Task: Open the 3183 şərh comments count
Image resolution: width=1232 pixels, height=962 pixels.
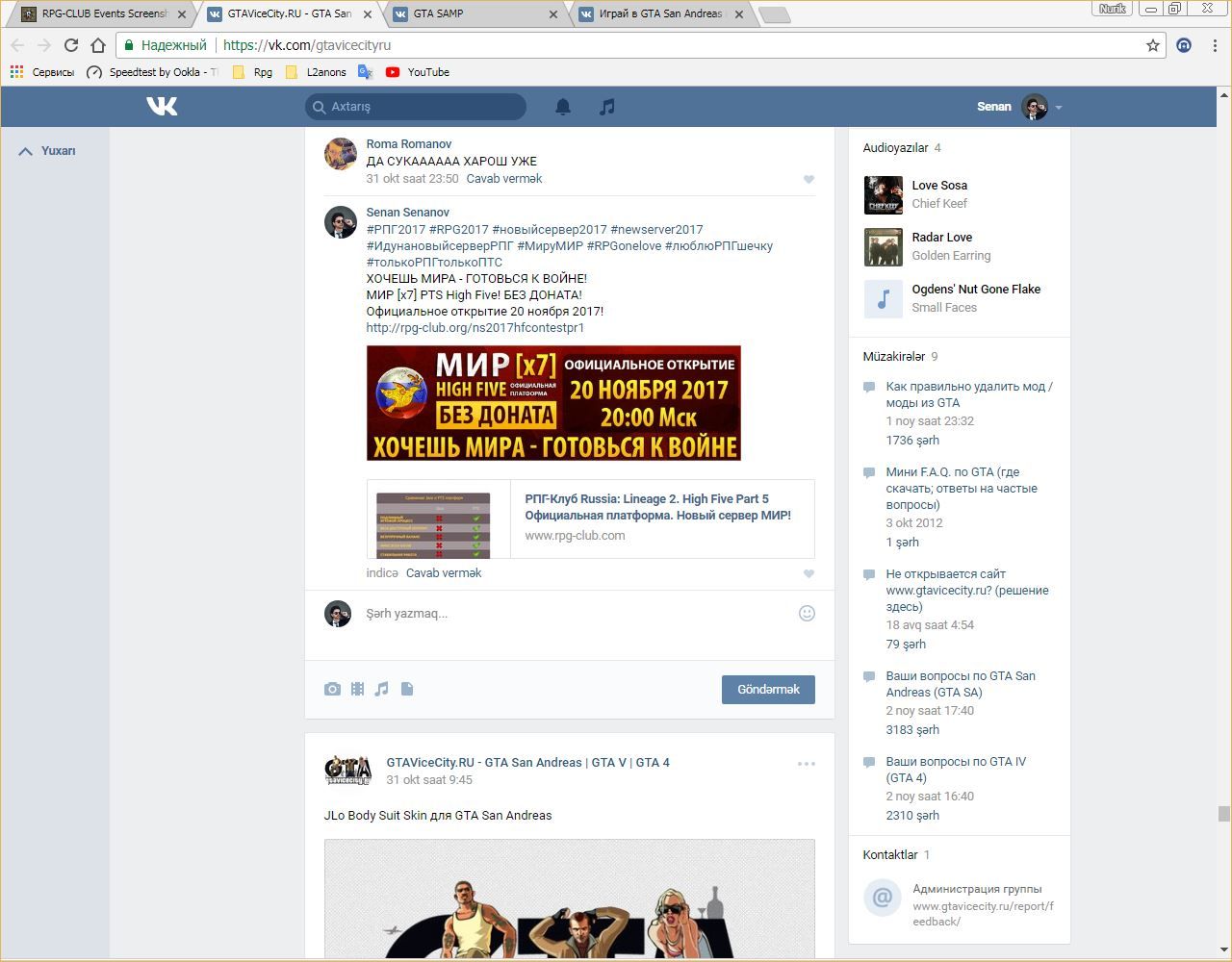Action: pyautogui.click(x=912, y=730)
